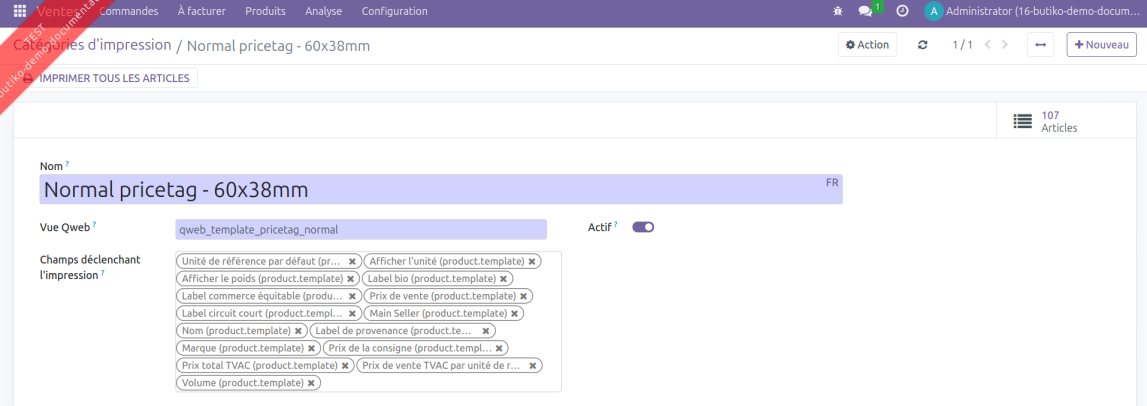Screen dimensions: 1147x406
Task: Click the Volume tag text
Action: 243,383
